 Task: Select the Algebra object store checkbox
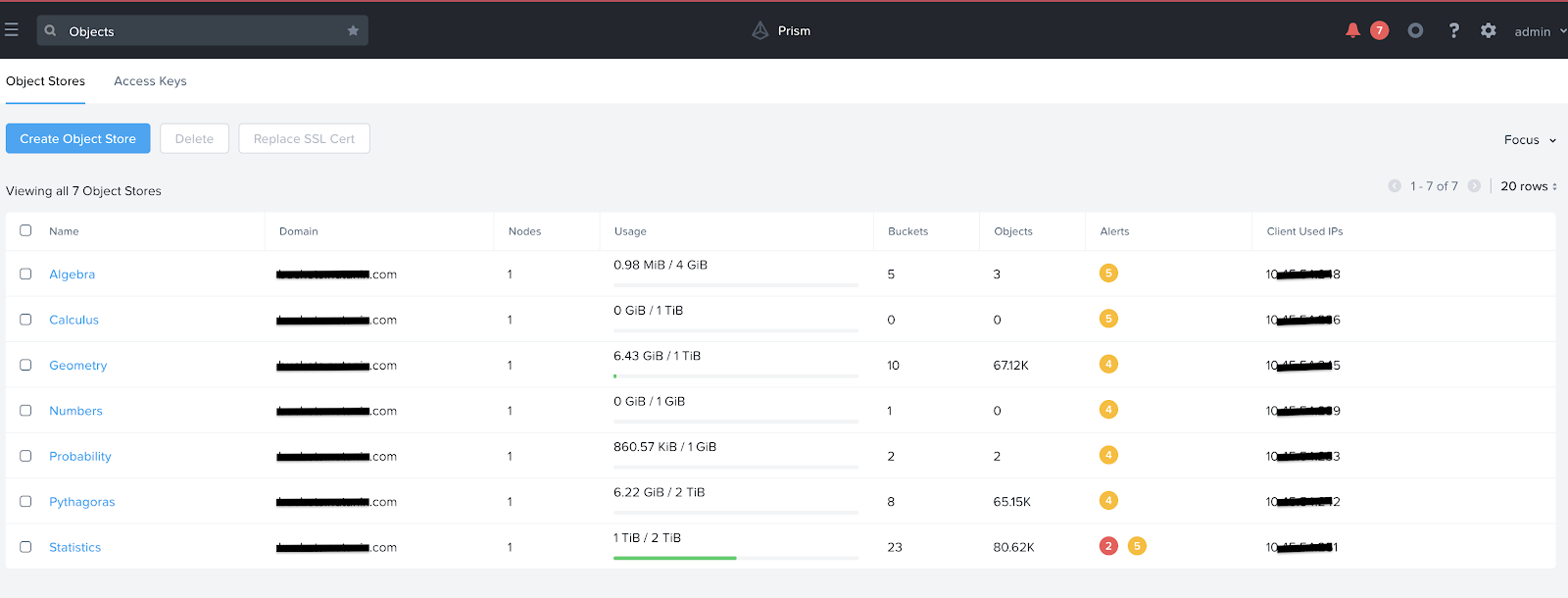point(25,274)
